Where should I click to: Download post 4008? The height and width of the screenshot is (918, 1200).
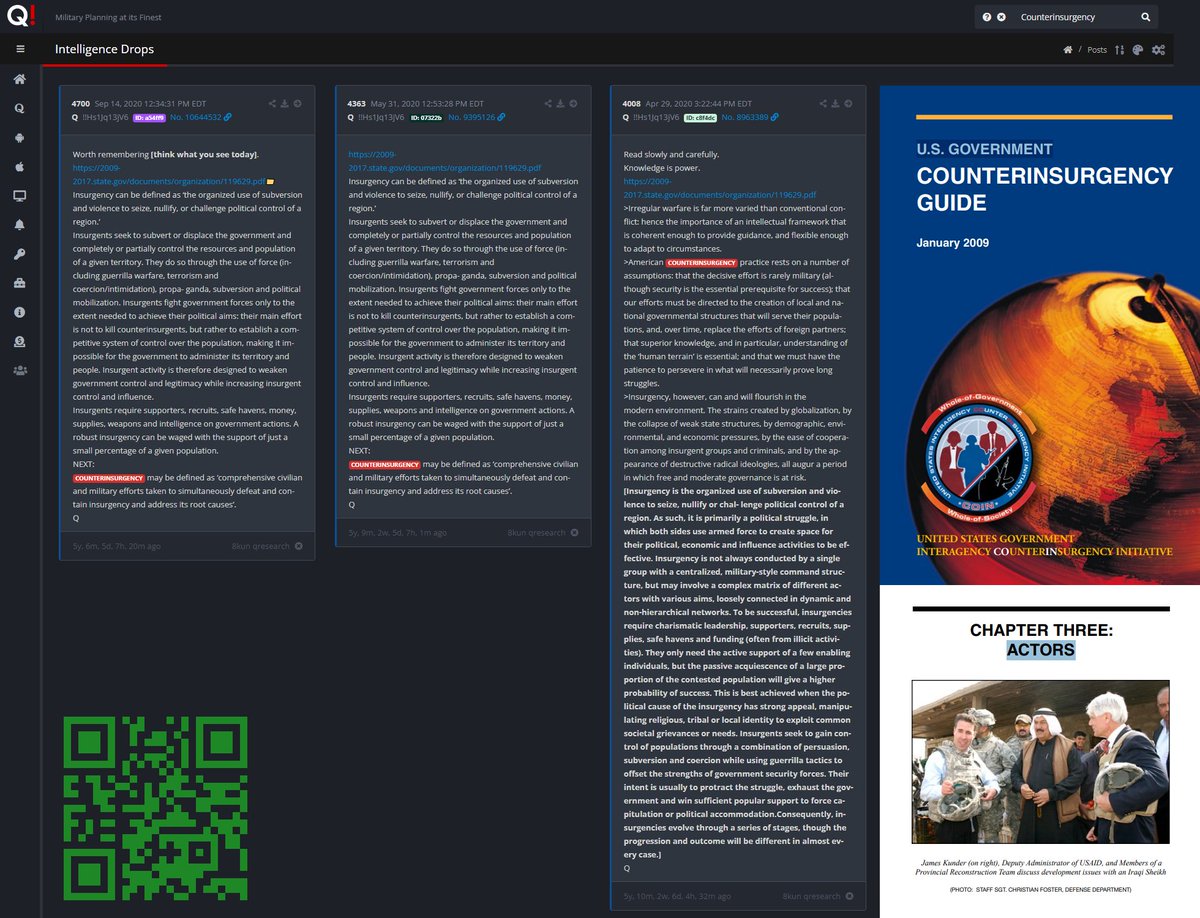[835, 103]
